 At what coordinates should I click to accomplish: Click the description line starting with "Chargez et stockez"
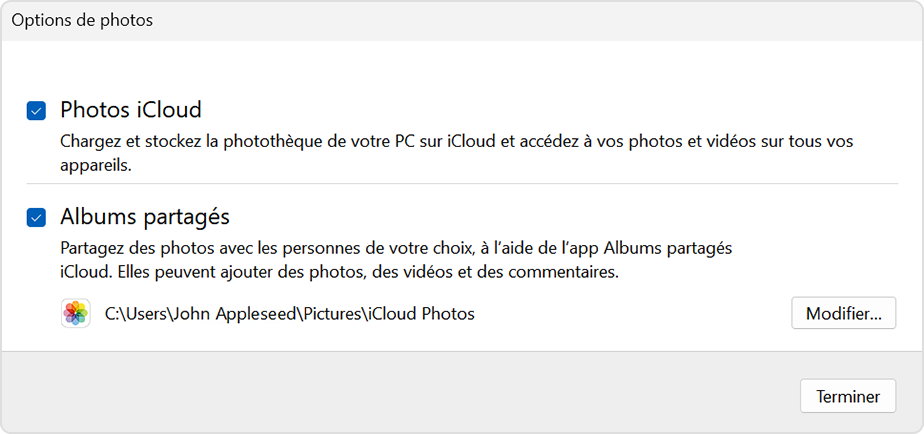tap(456, 142)
